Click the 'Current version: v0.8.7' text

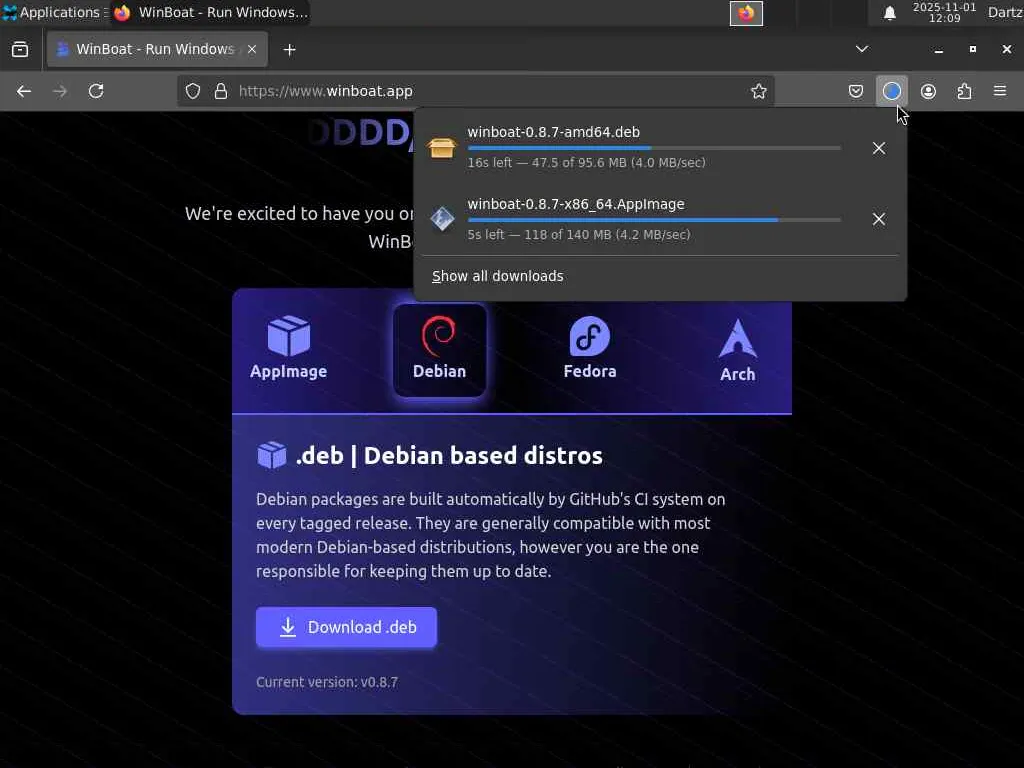pyautogui.click(x=327, y=682)
